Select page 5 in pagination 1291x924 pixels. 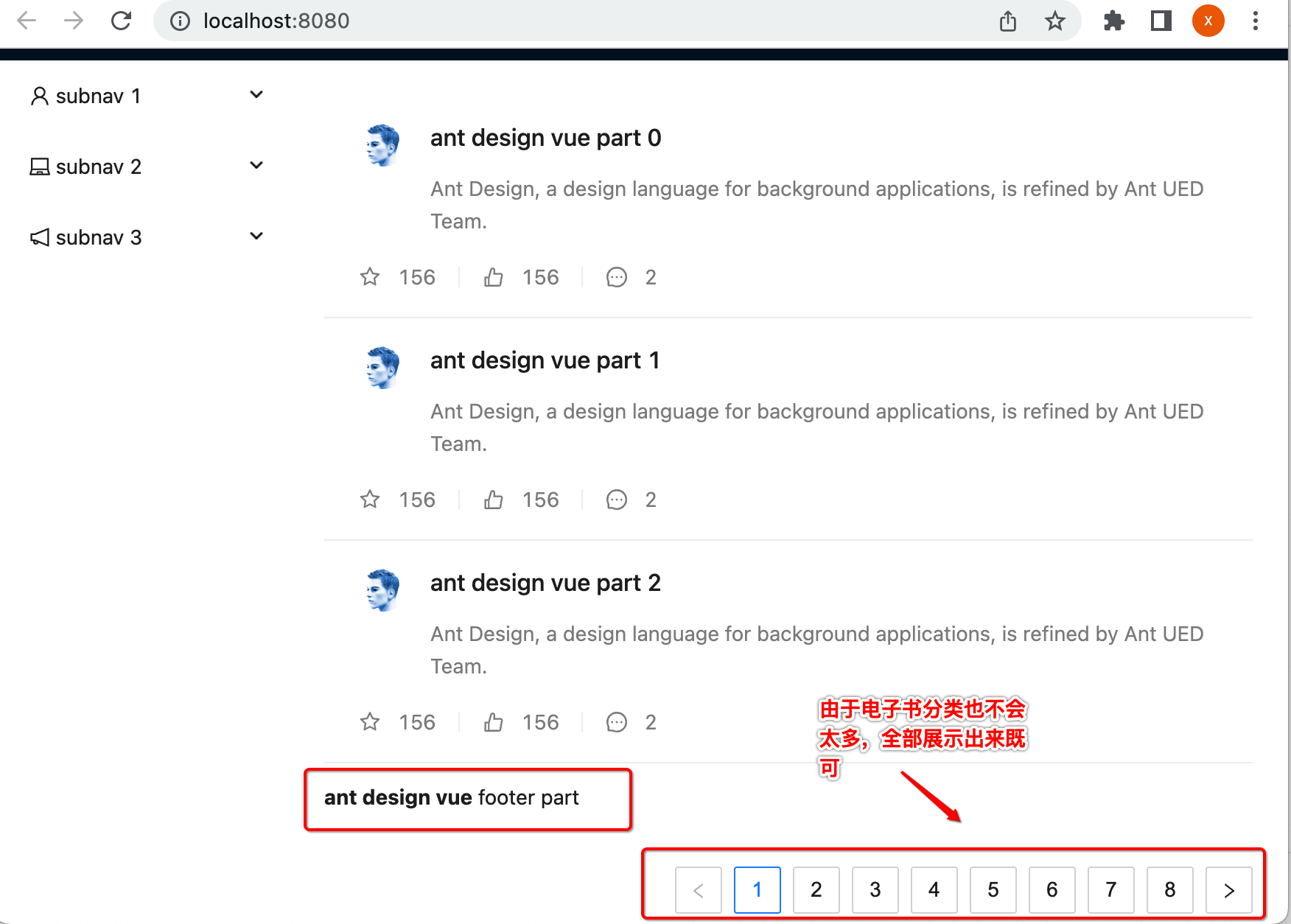tap(993, 890)
